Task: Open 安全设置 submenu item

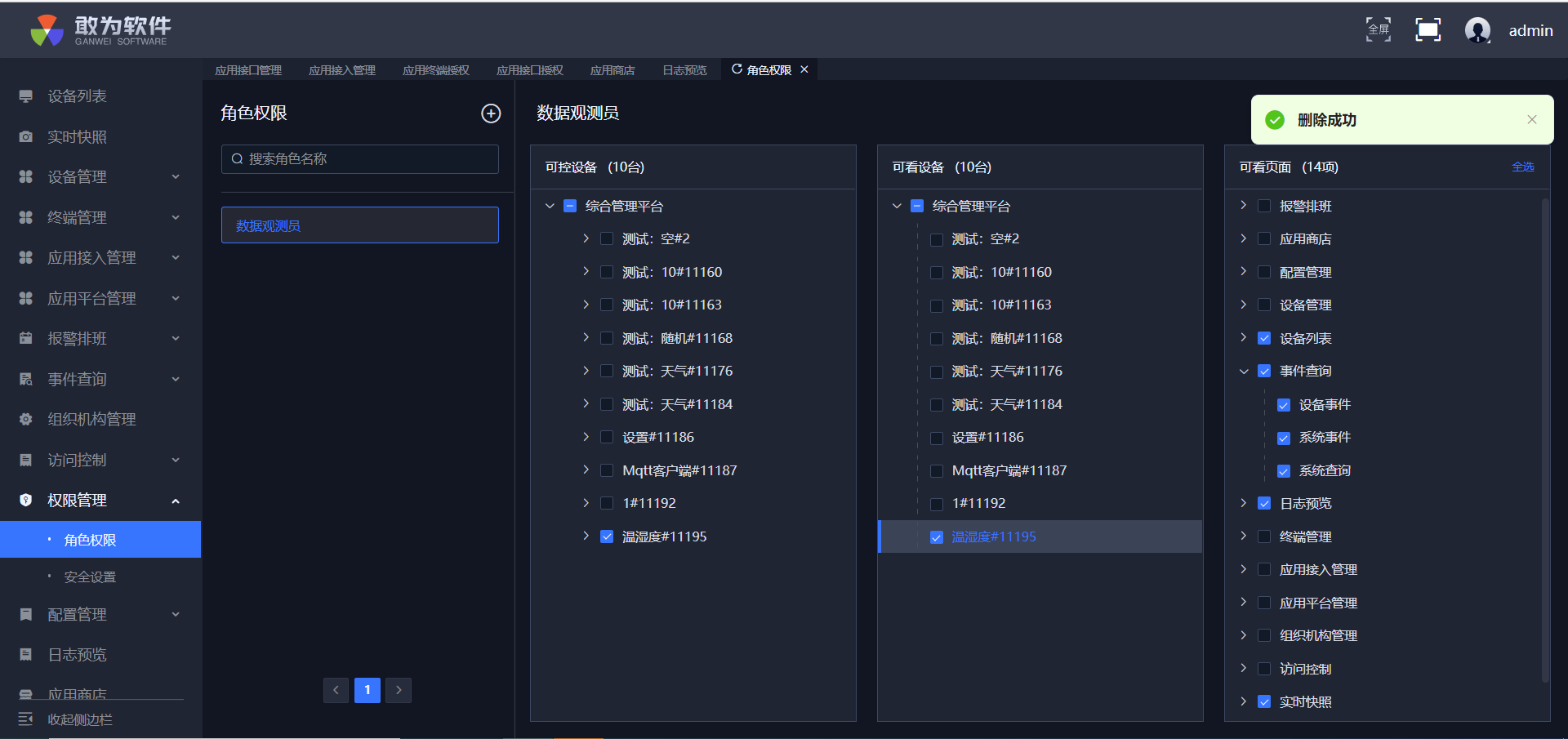Action: 90,577
